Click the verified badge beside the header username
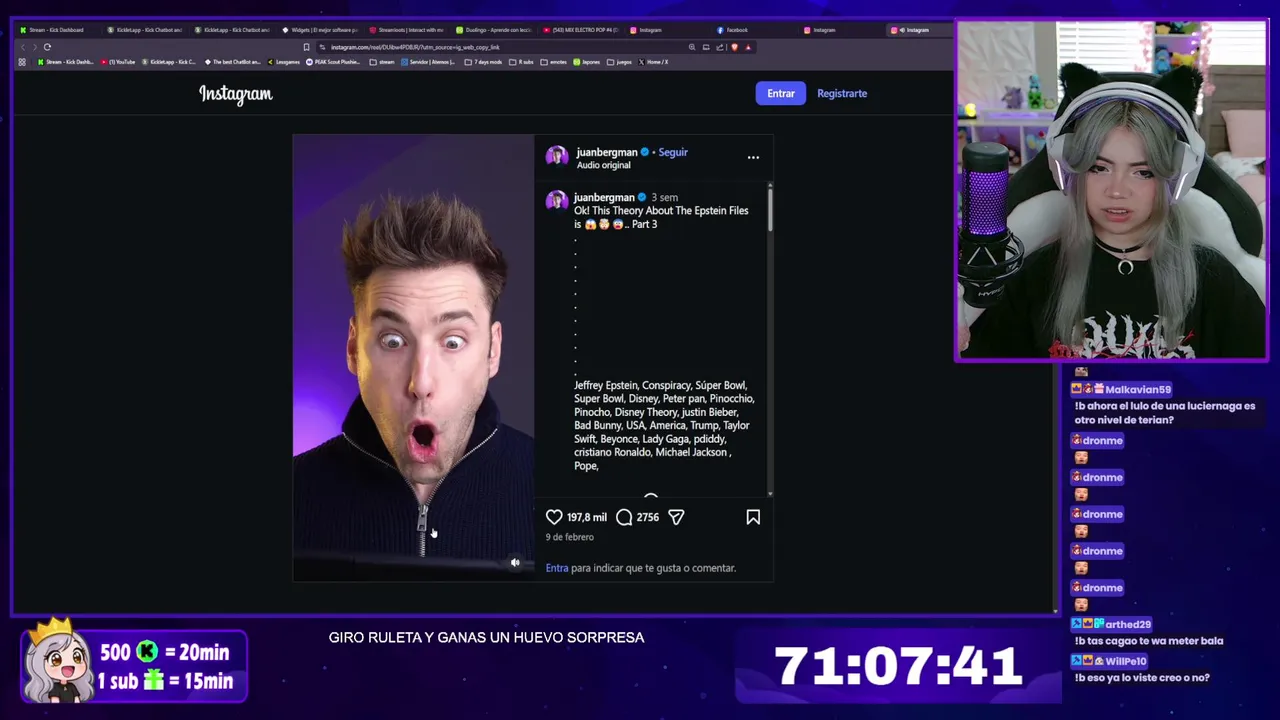1280x720 pixels. (x=645, y=152)
